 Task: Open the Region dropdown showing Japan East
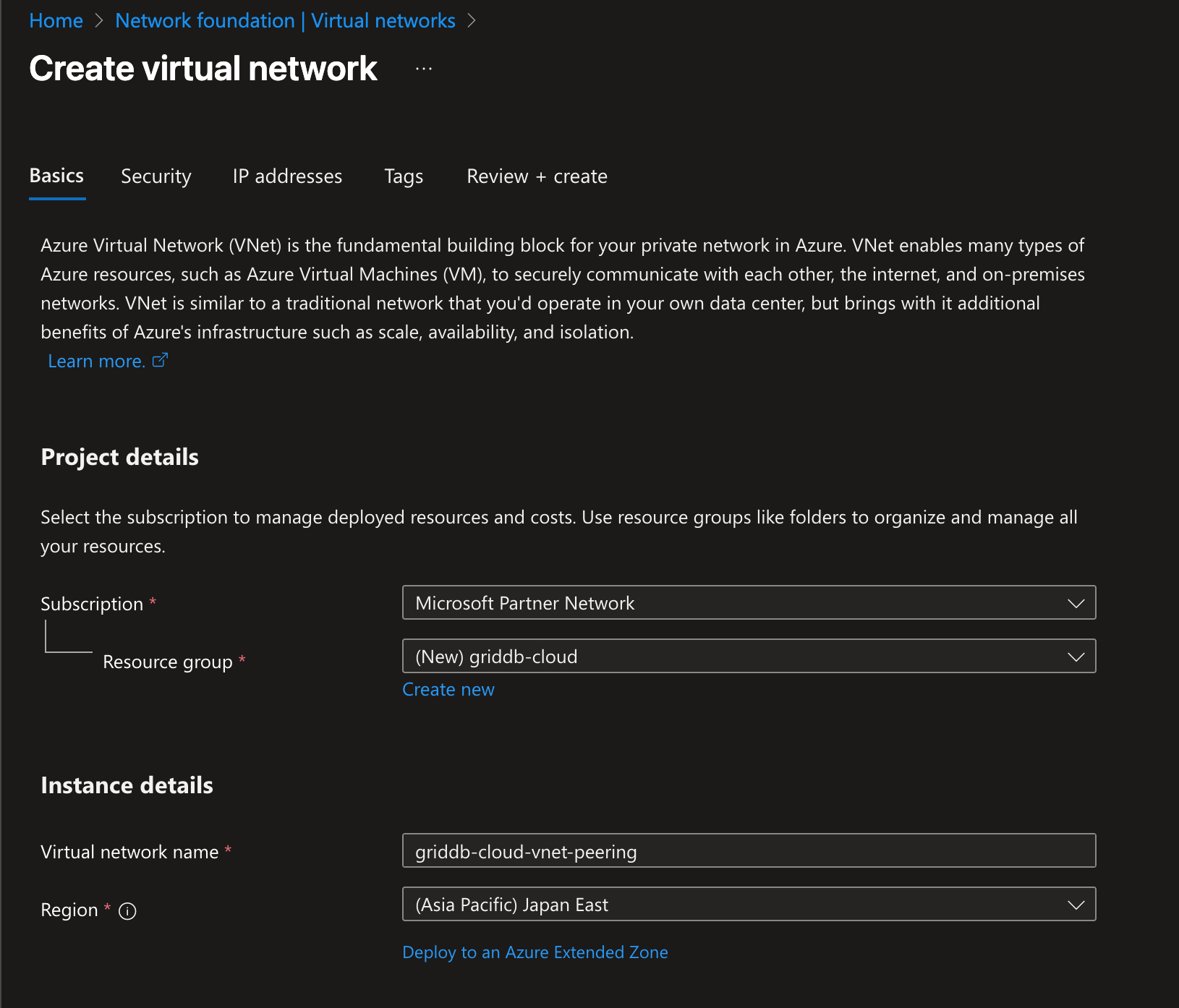pos(748,905)
